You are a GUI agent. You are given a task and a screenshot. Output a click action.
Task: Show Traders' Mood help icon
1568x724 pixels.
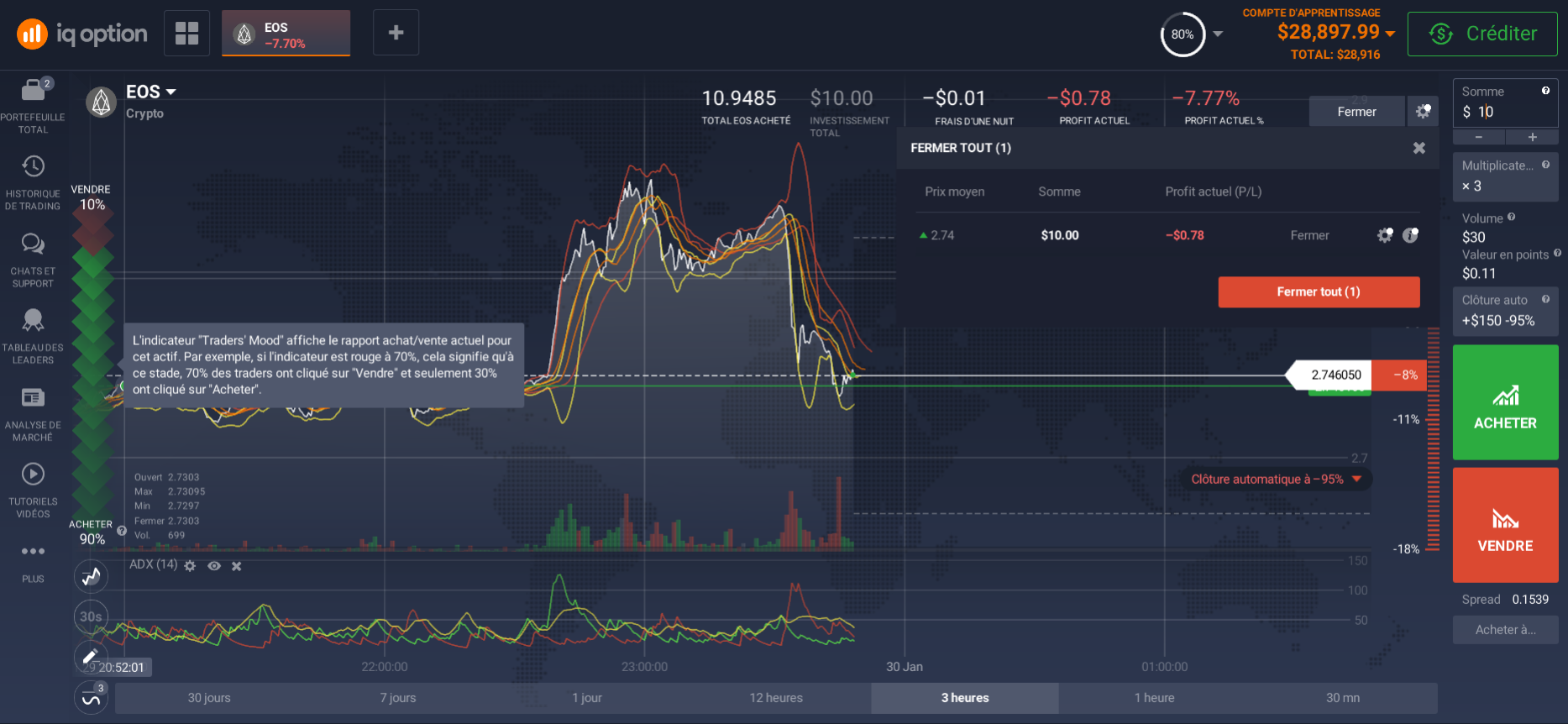(x=122, y=531)
